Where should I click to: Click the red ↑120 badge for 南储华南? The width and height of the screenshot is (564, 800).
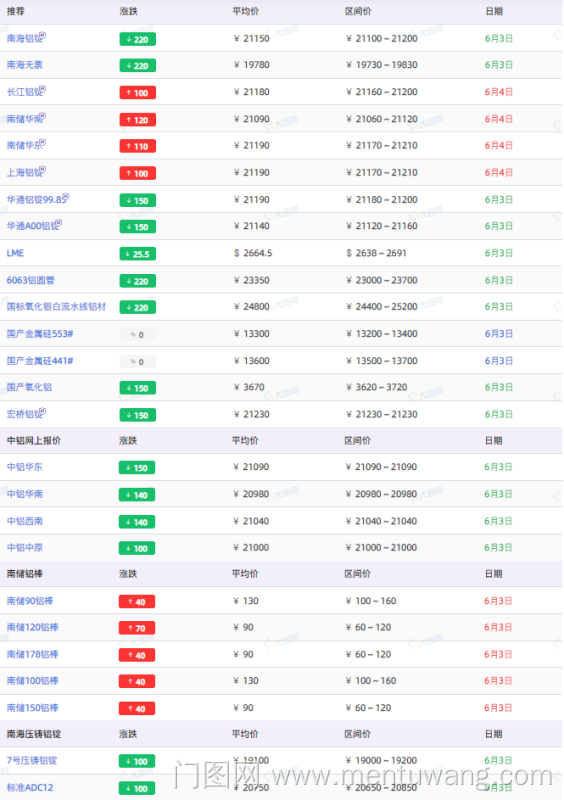138,120
